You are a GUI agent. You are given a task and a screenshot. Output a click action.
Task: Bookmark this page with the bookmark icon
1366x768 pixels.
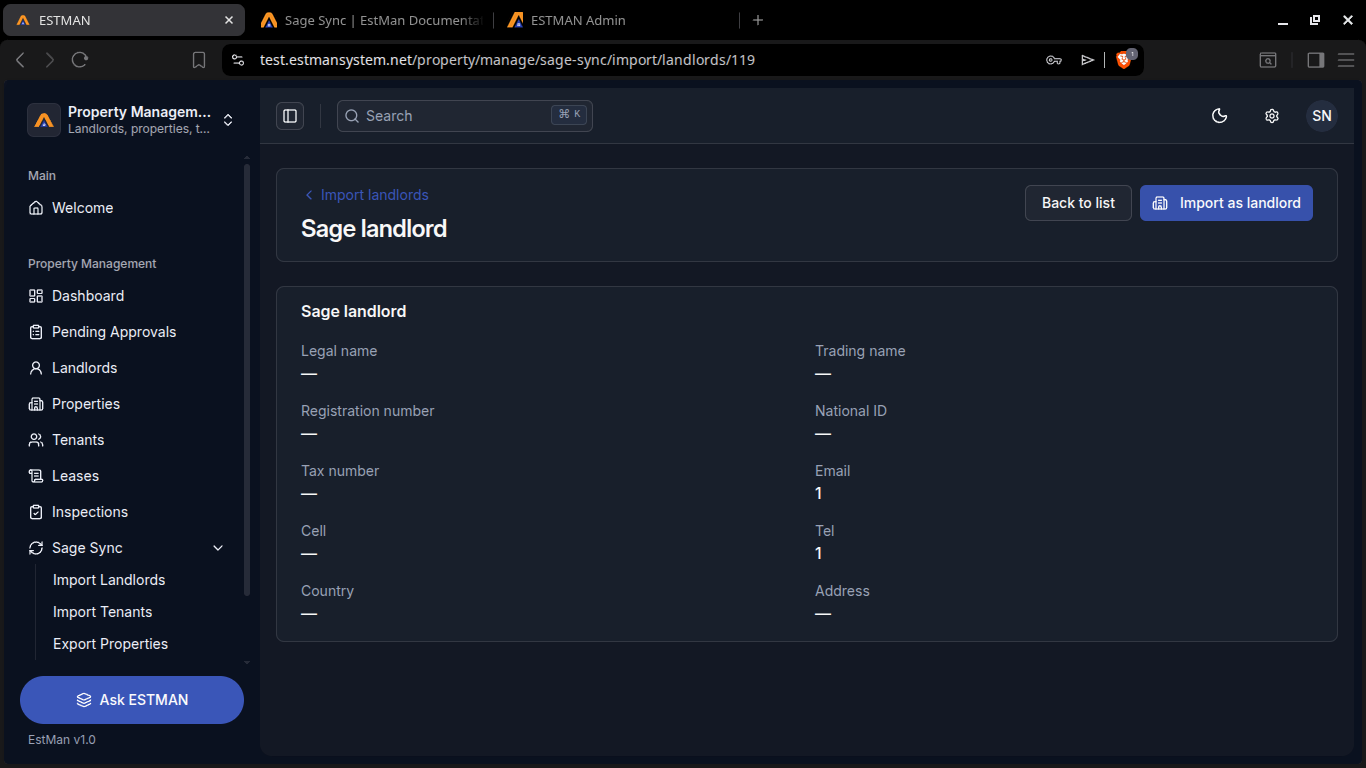coord(199,60)
